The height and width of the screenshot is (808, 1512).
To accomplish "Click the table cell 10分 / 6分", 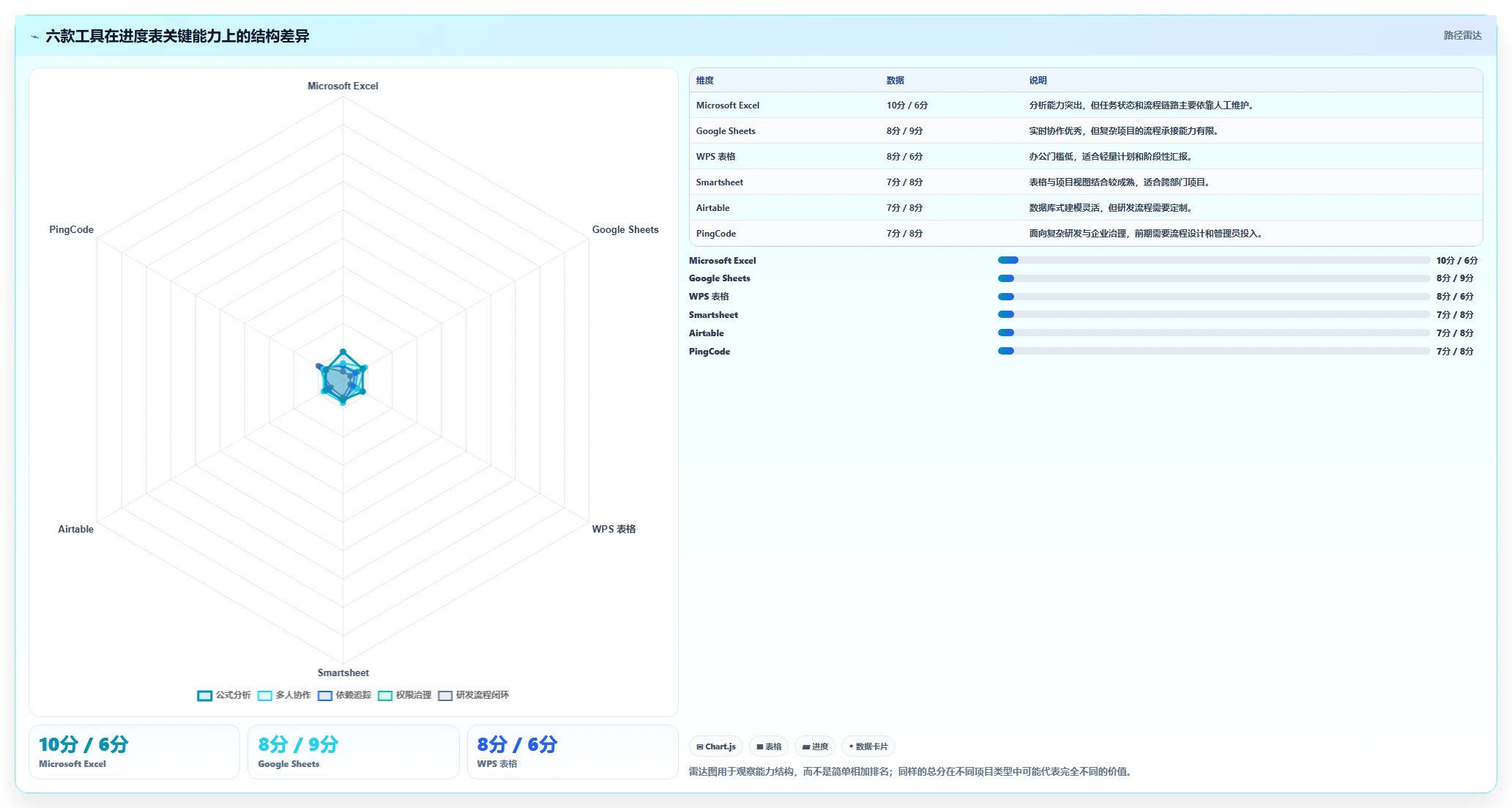I will [x=906, y=105].
